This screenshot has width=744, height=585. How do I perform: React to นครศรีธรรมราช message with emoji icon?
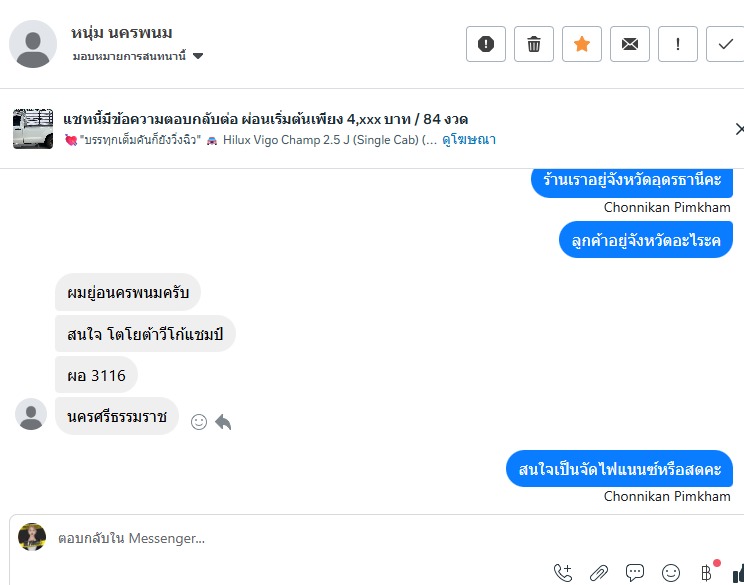pyautogui.click(x=199, y=422)
